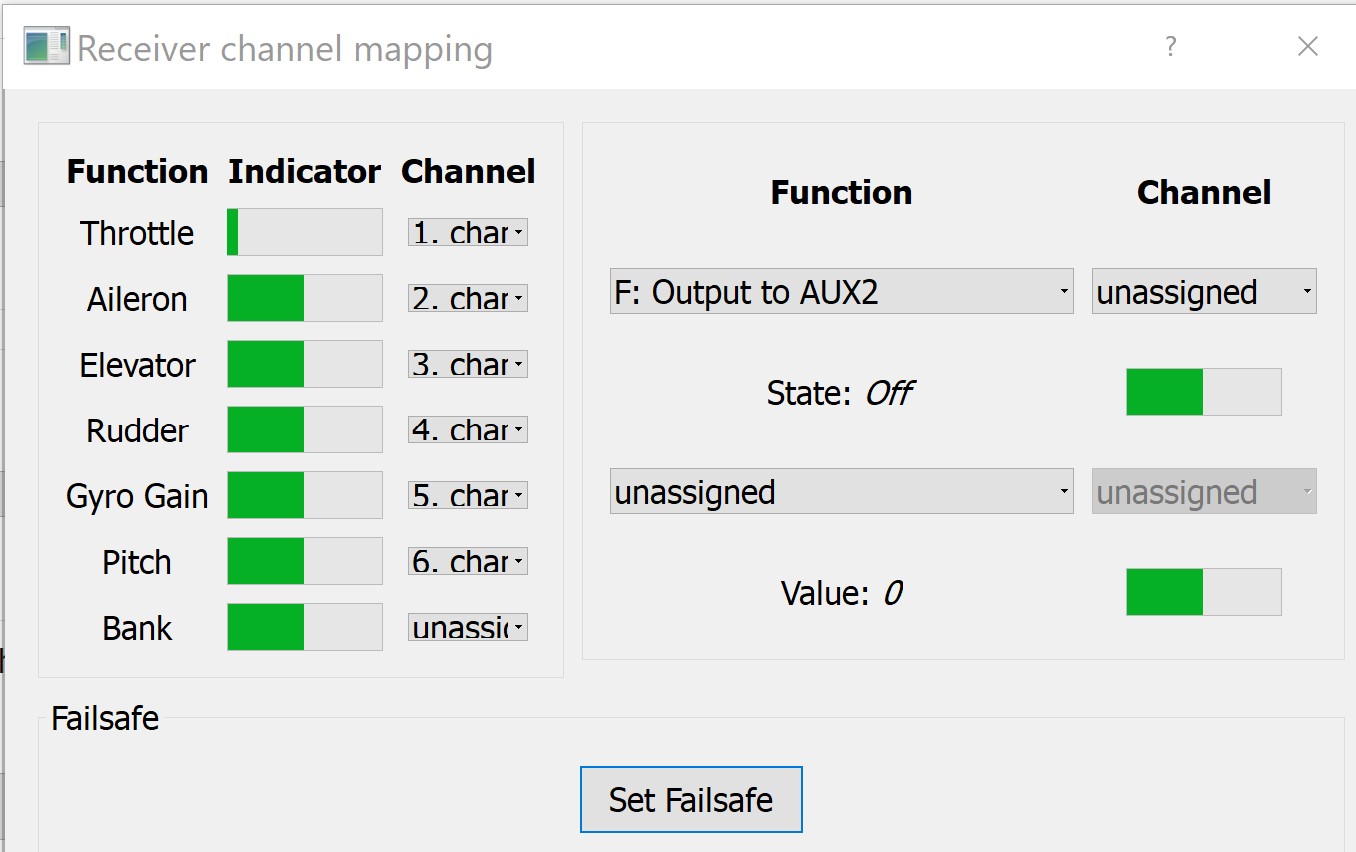
Task: Expand the Elevator channel selector
Action: point(467,365)
